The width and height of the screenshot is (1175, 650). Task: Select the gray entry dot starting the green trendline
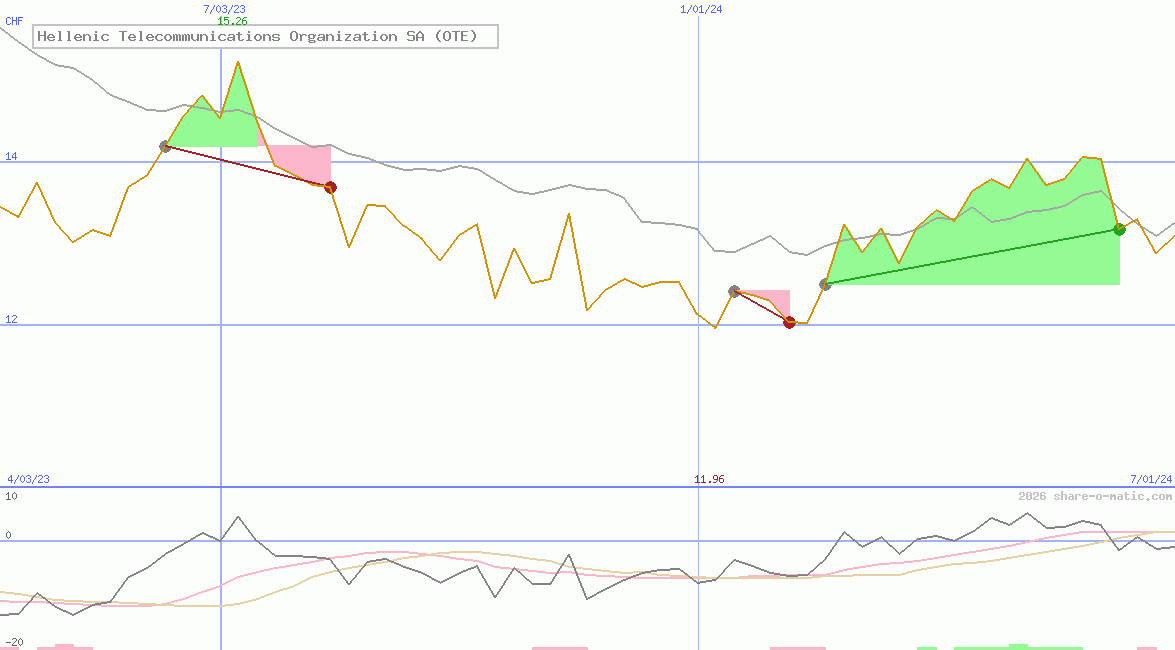(825, 285)
